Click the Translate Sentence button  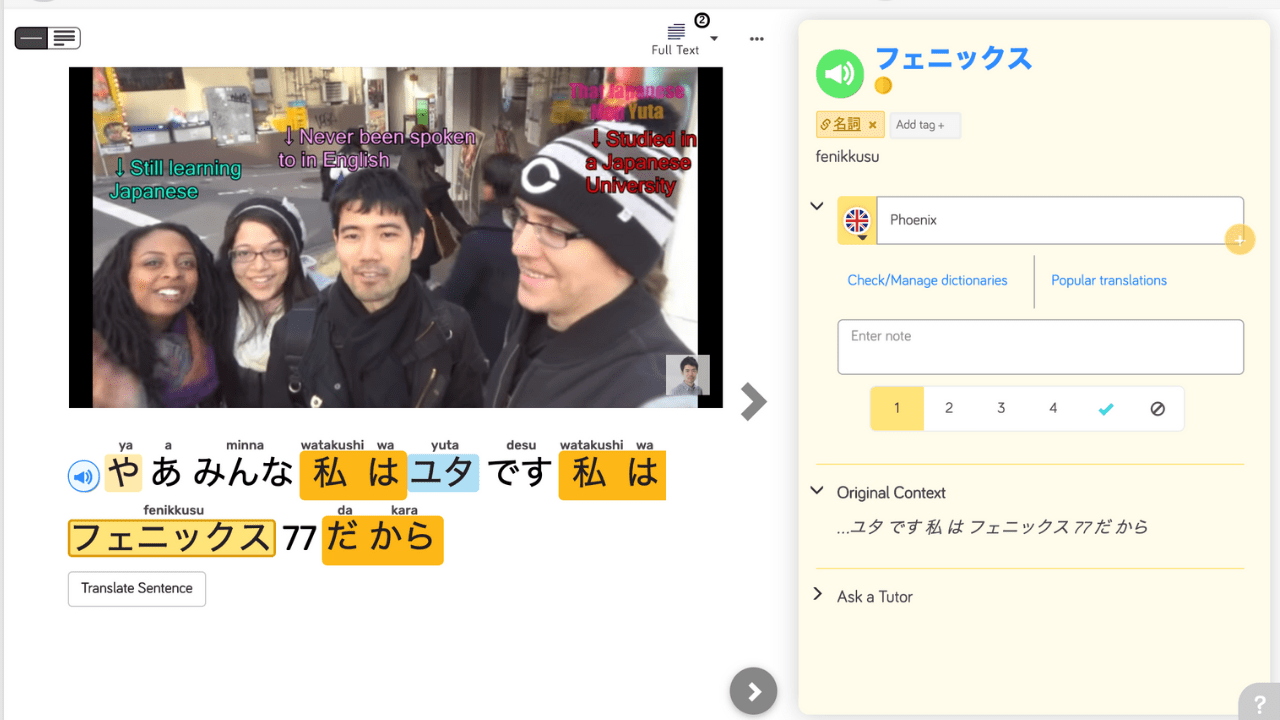pos(137,588)
